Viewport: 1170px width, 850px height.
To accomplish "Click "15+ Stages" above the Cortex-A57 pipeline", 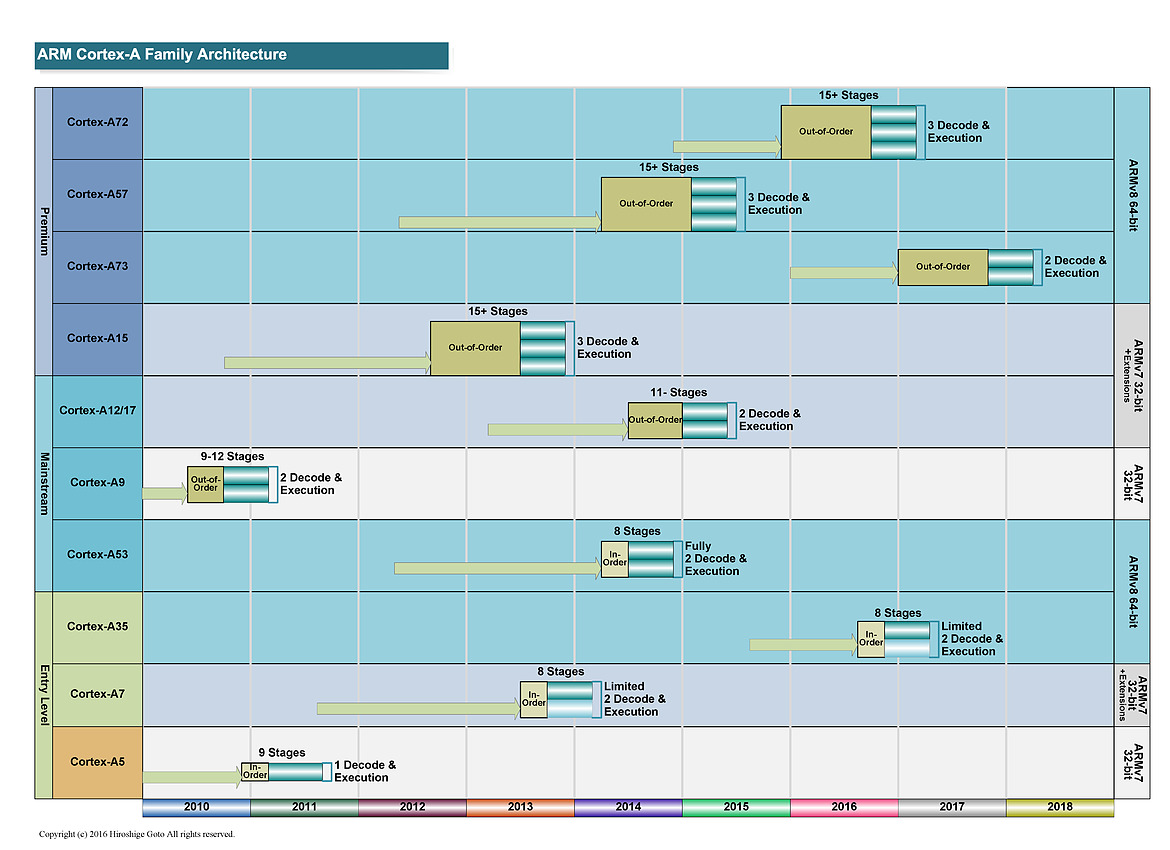I will [x=669, y=167].
